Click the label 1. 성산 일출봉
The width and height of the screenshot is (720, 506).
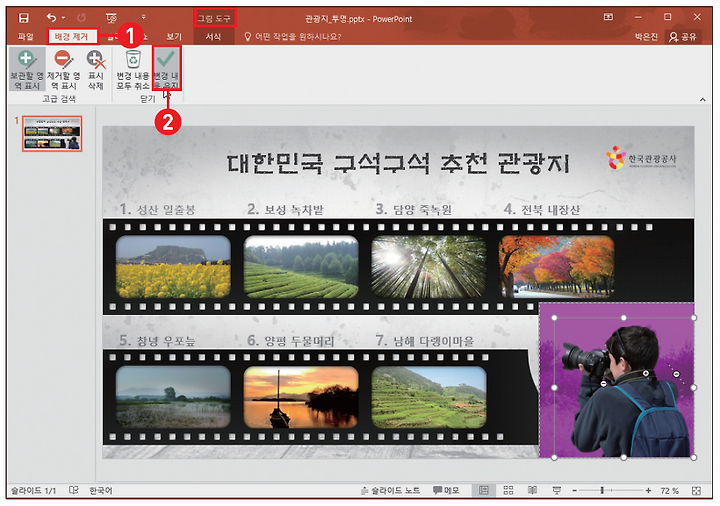click(x=158, y=209)
